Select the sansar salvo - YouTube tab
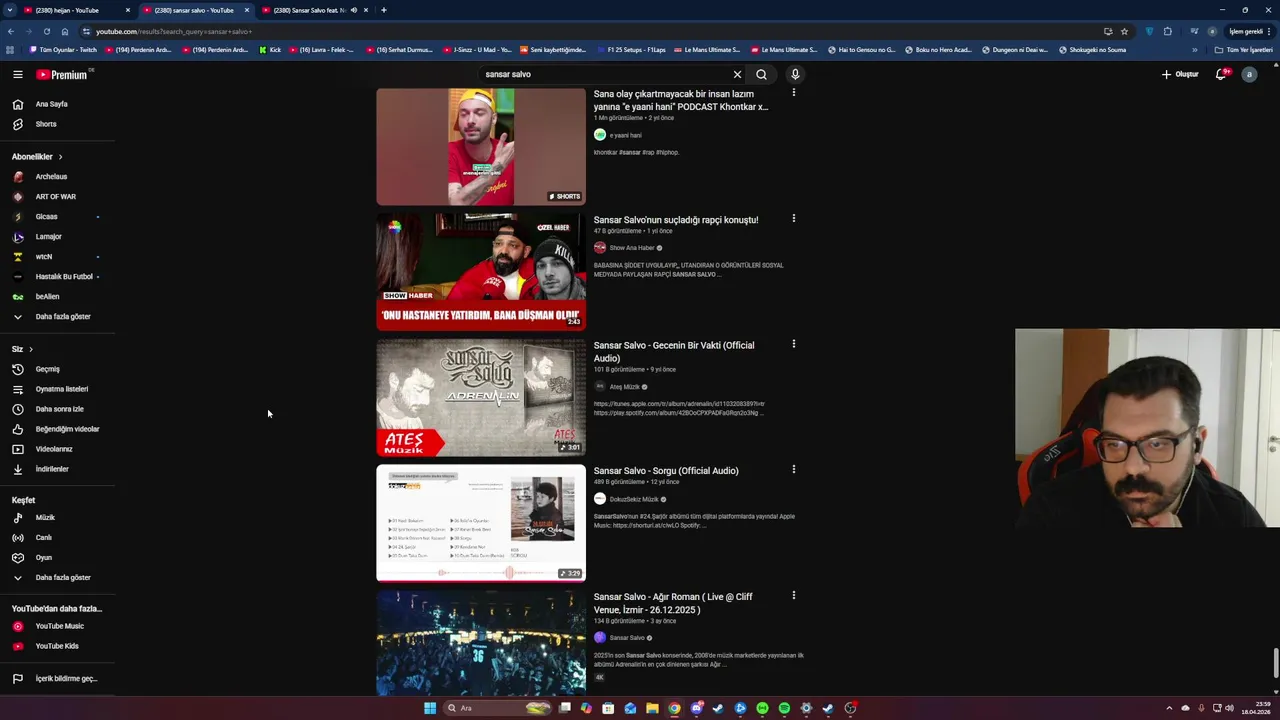 (195, 10)
